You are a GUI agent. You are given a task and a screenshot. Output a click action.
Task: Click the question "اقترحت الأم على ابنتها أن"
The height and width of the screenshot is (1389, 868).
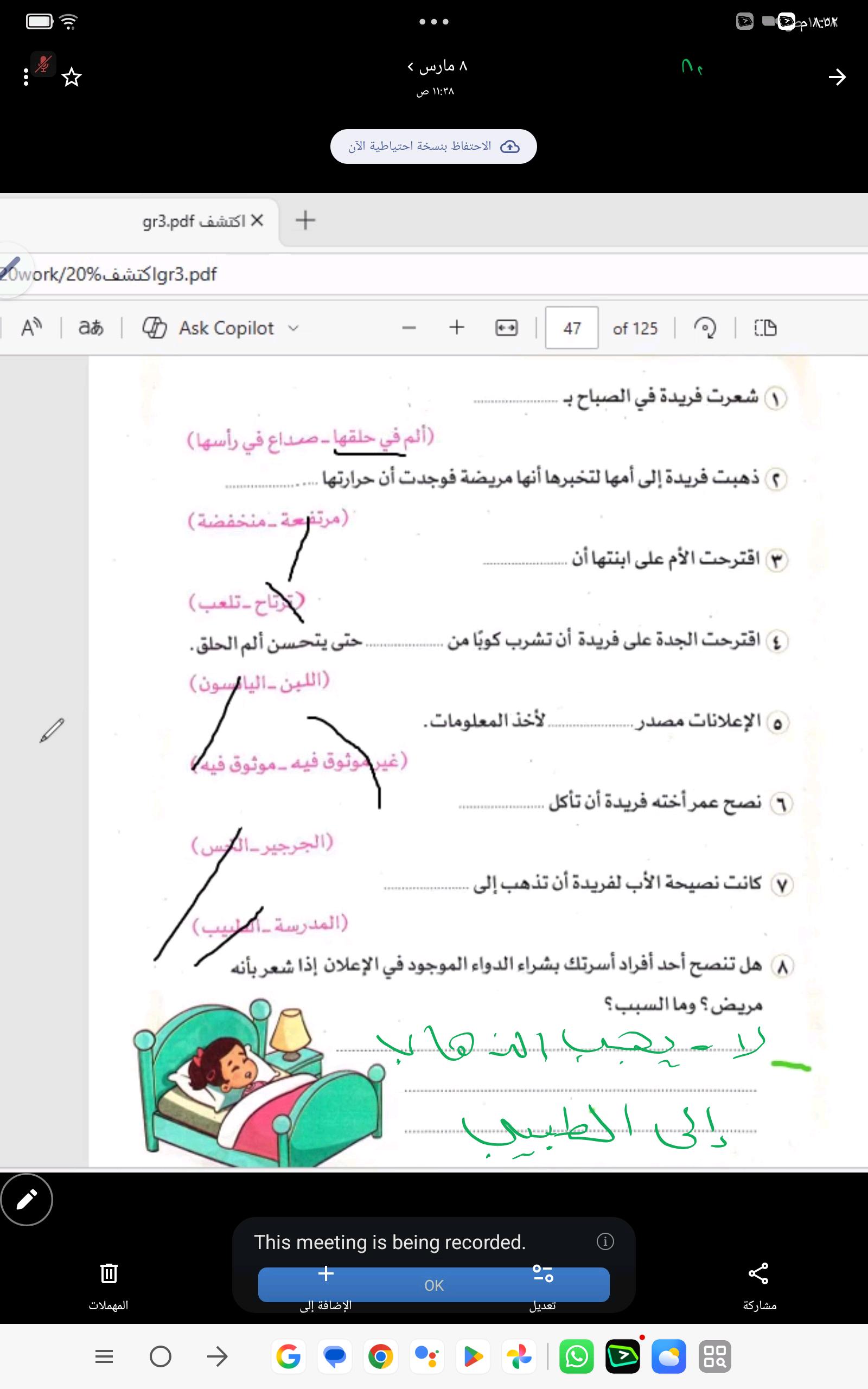pyautogui.click(x=666, y=558)
